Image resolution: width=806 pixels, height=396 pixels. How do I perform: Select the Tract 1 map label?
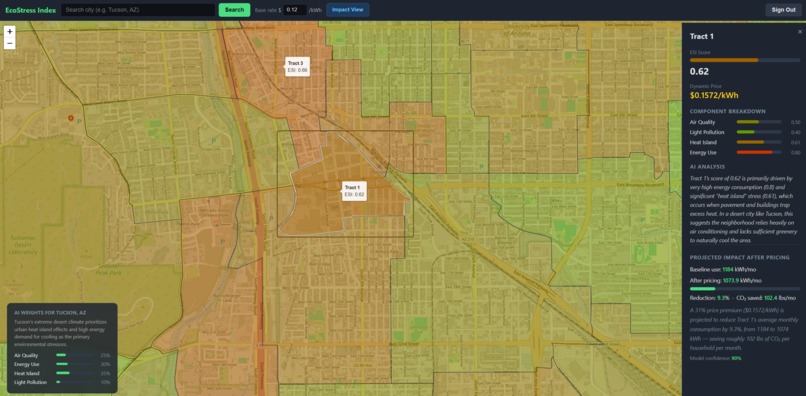pos(355,191)
